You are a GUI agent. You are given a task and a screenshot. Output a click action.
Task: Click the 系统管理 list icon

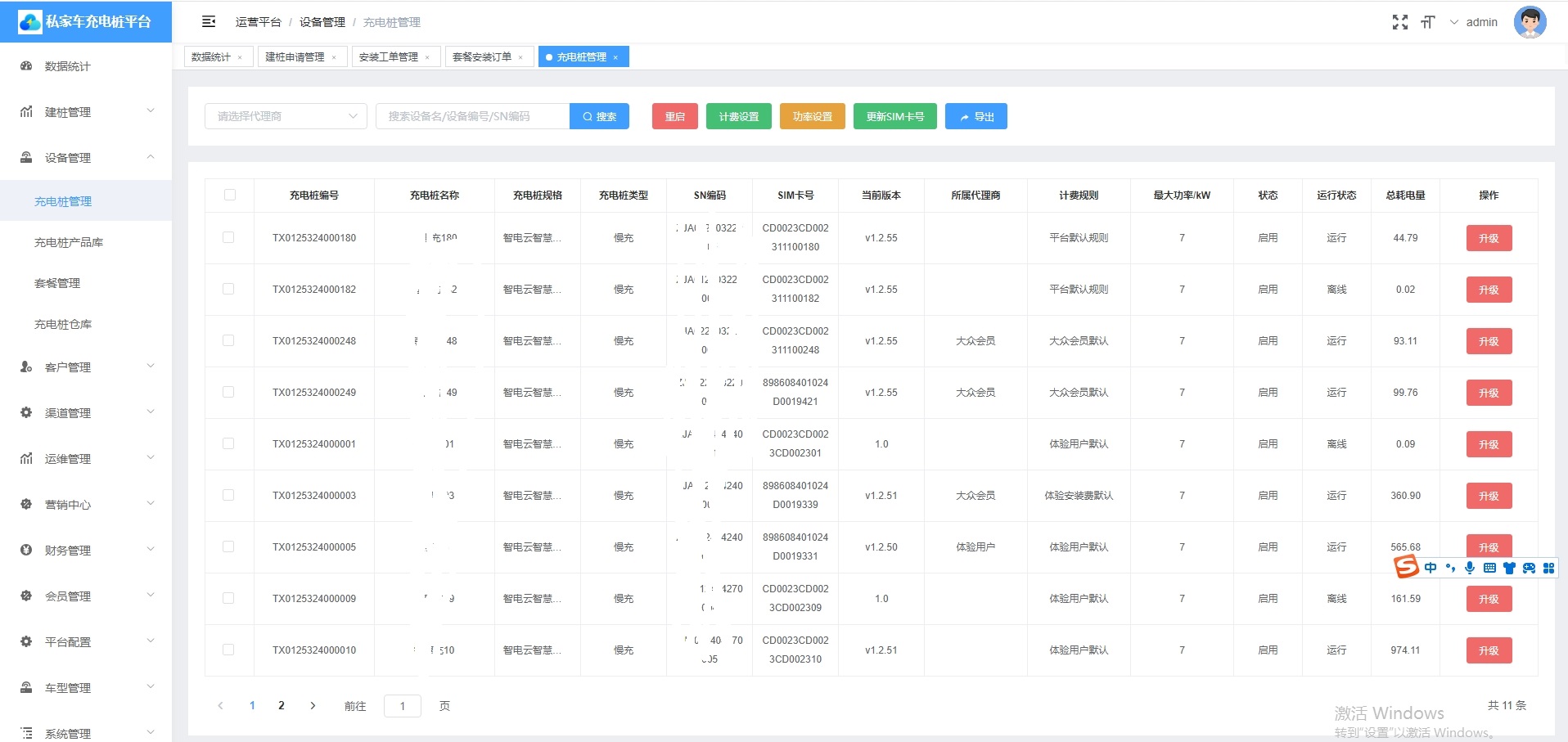(x=26, y=734)
